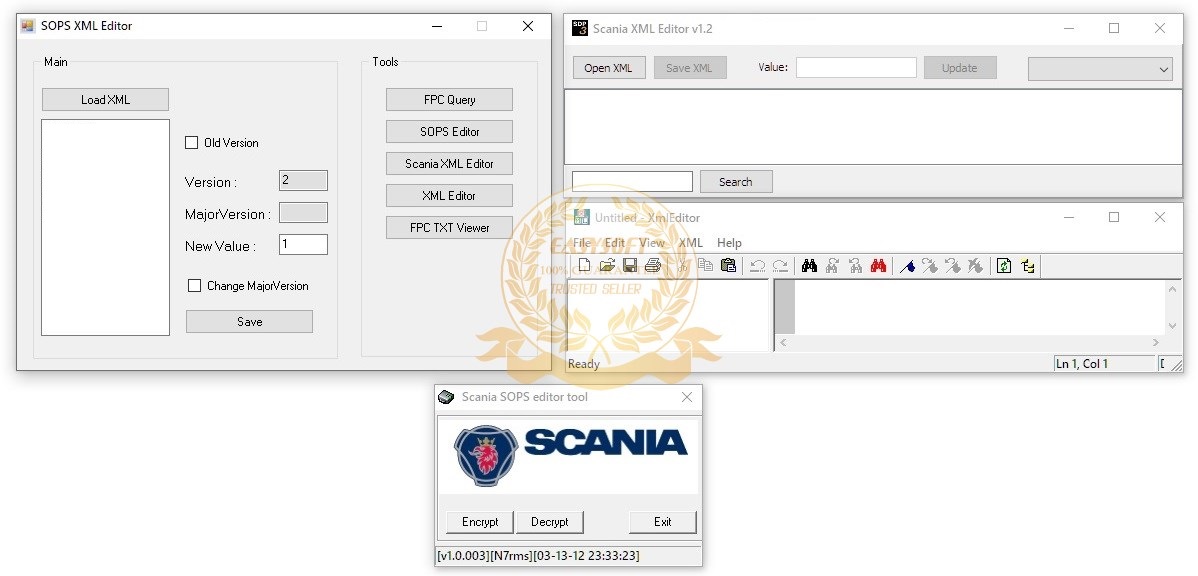Click XmlEditor horizontal scrollbar left arrow
Image resolution: width=1198 pixels, height=576 pixels.
coord(783,343)
